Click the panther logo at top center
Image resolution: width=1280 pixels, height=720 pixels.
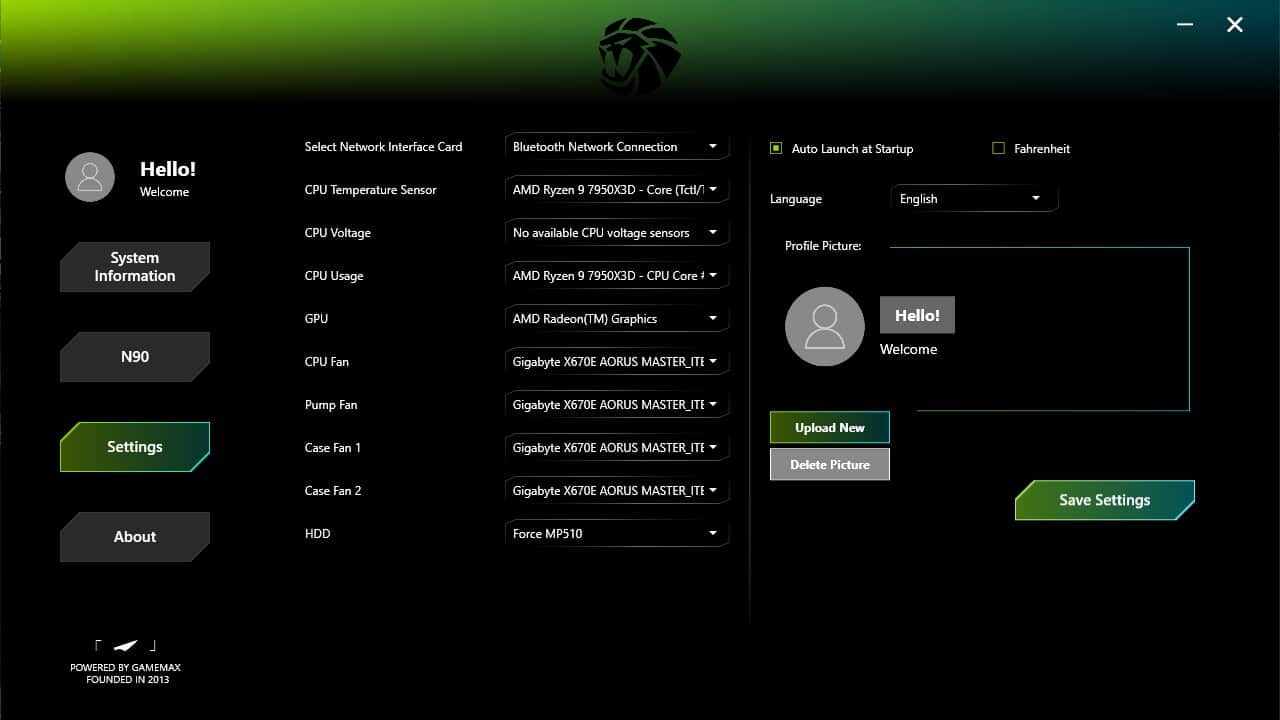(639, 56)
